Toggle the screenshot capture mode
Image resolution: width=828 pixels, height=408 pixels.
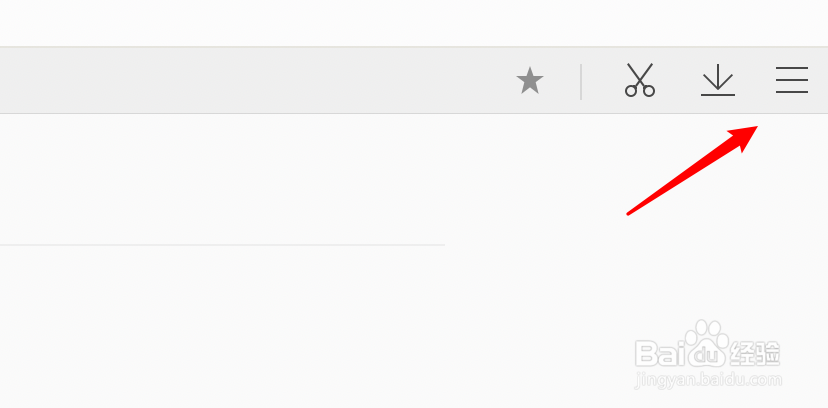click(640, 80)
